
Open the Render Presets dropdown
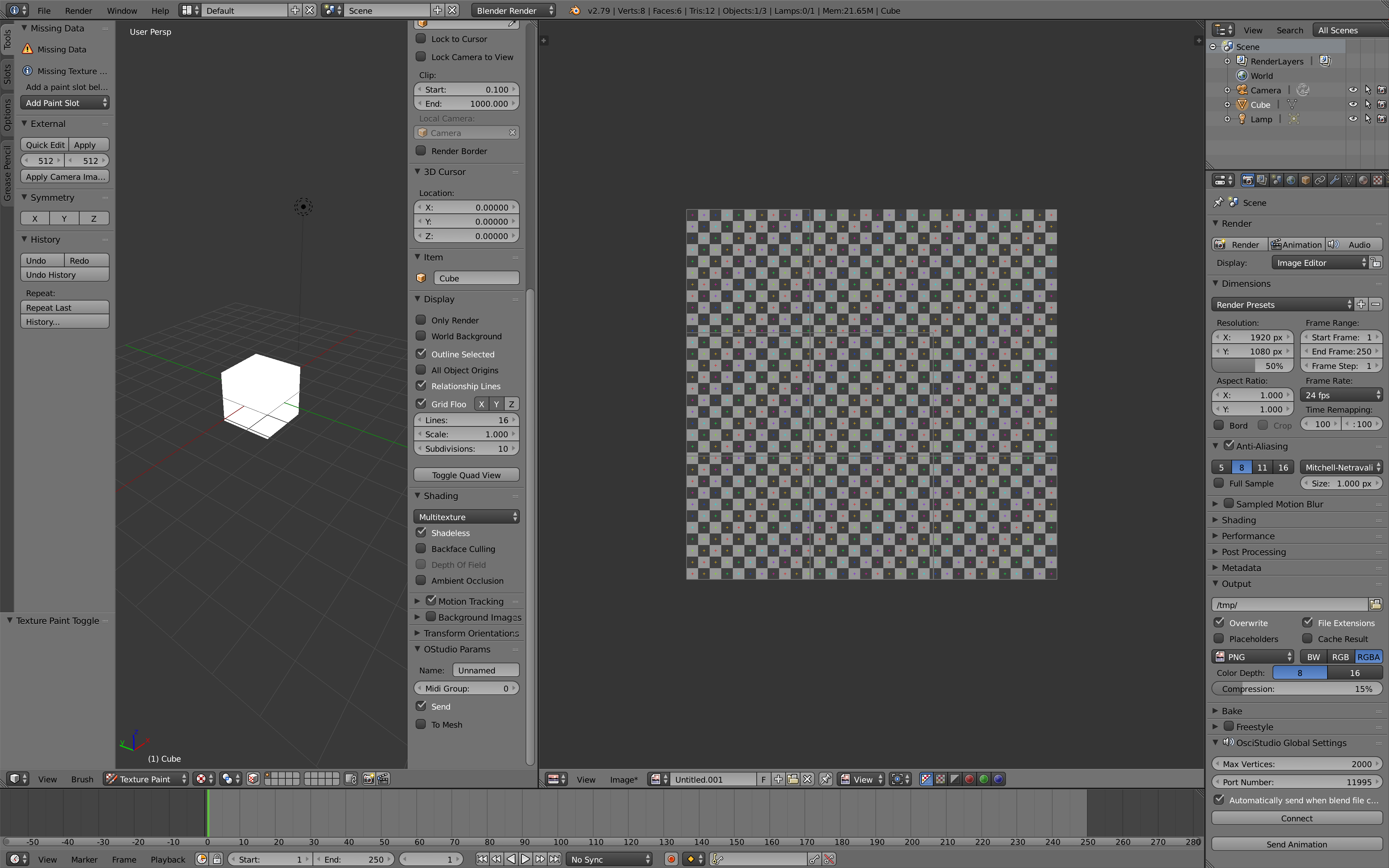point(1282,304)
